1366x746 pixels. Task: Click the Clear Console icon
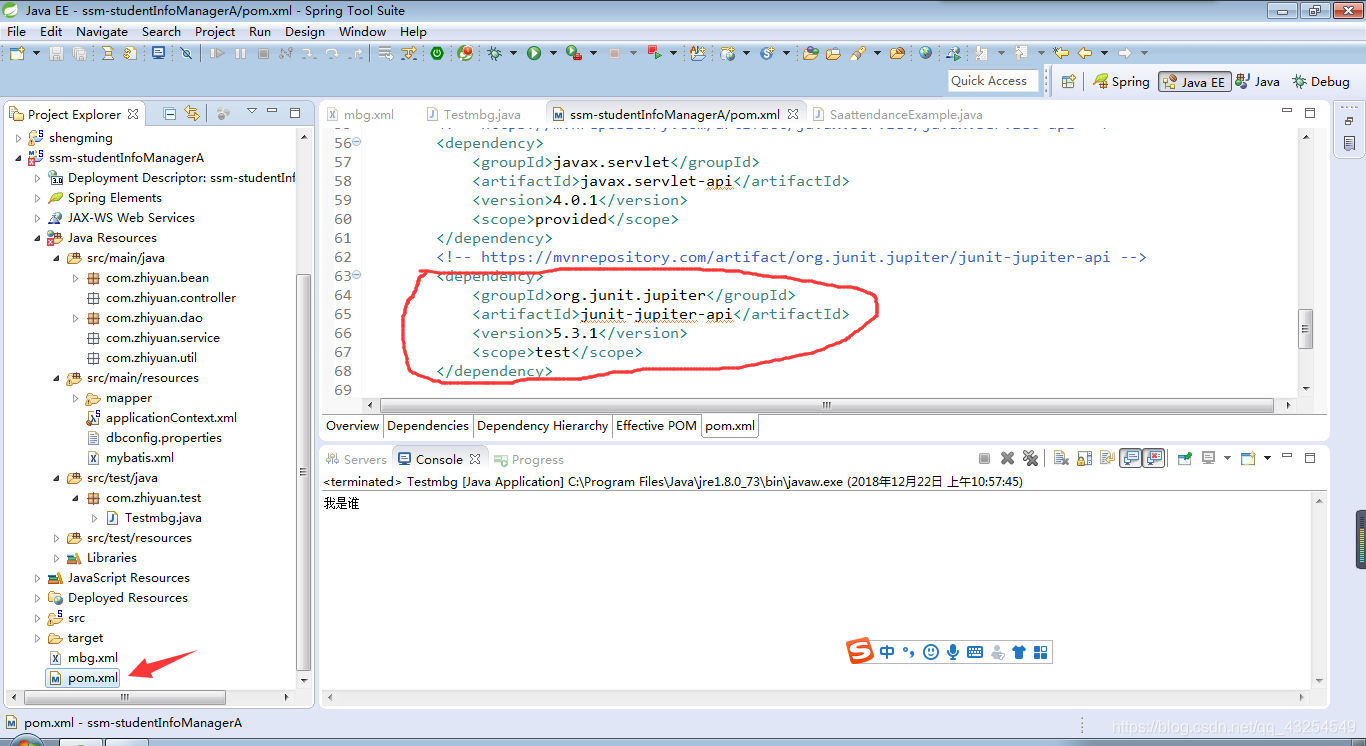pos(1061,458)
